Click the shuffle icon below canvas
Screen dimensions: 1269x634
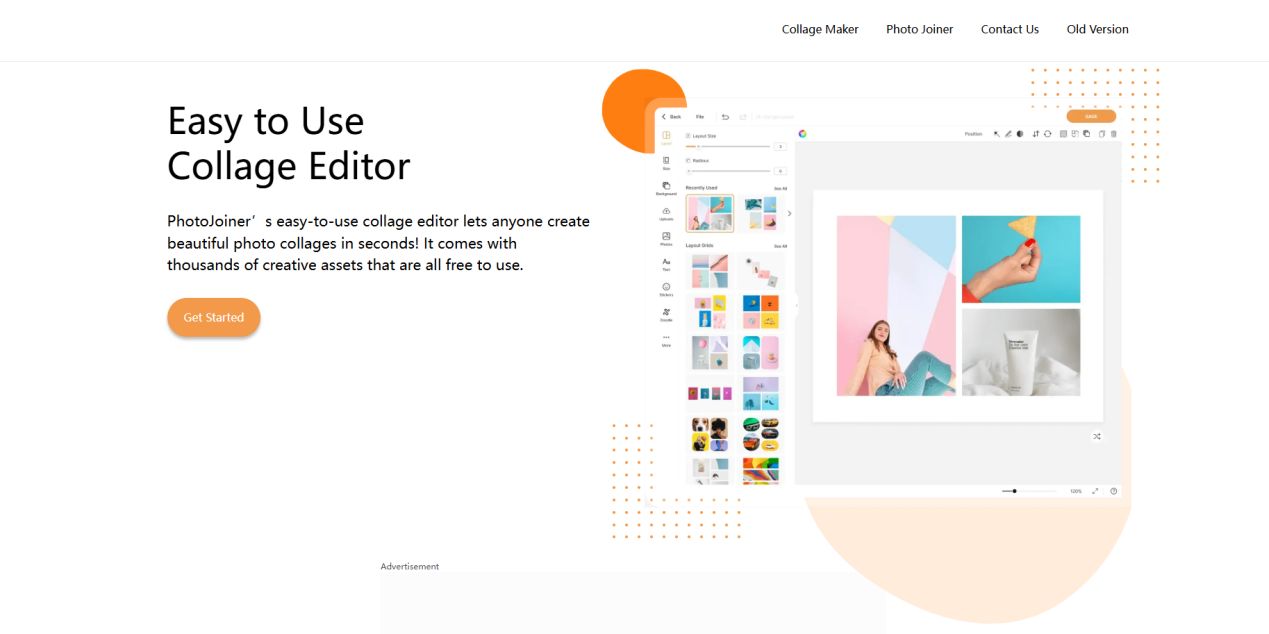(1097, 436)
